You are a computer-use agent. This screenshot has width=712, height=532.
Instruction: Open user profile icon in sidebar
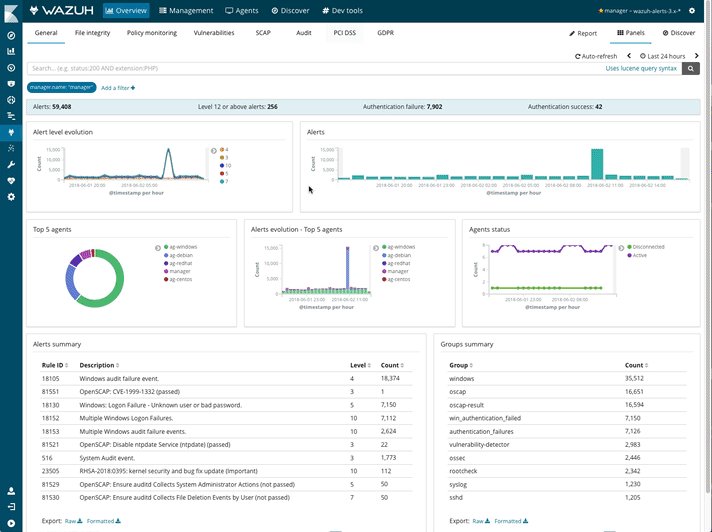(x=11, y=491)
